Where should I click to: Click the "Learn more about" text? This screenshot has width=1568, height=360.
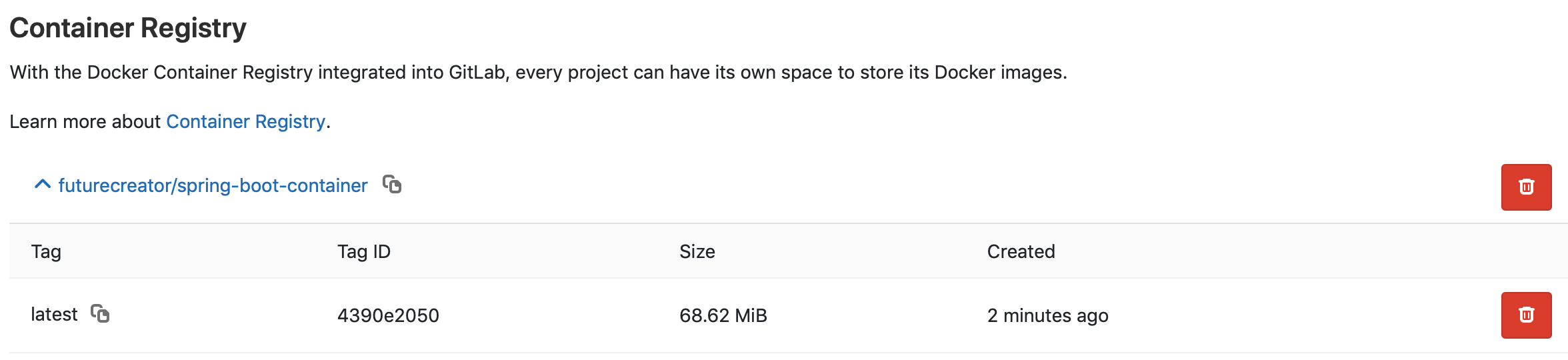click(x=85, y=121)
